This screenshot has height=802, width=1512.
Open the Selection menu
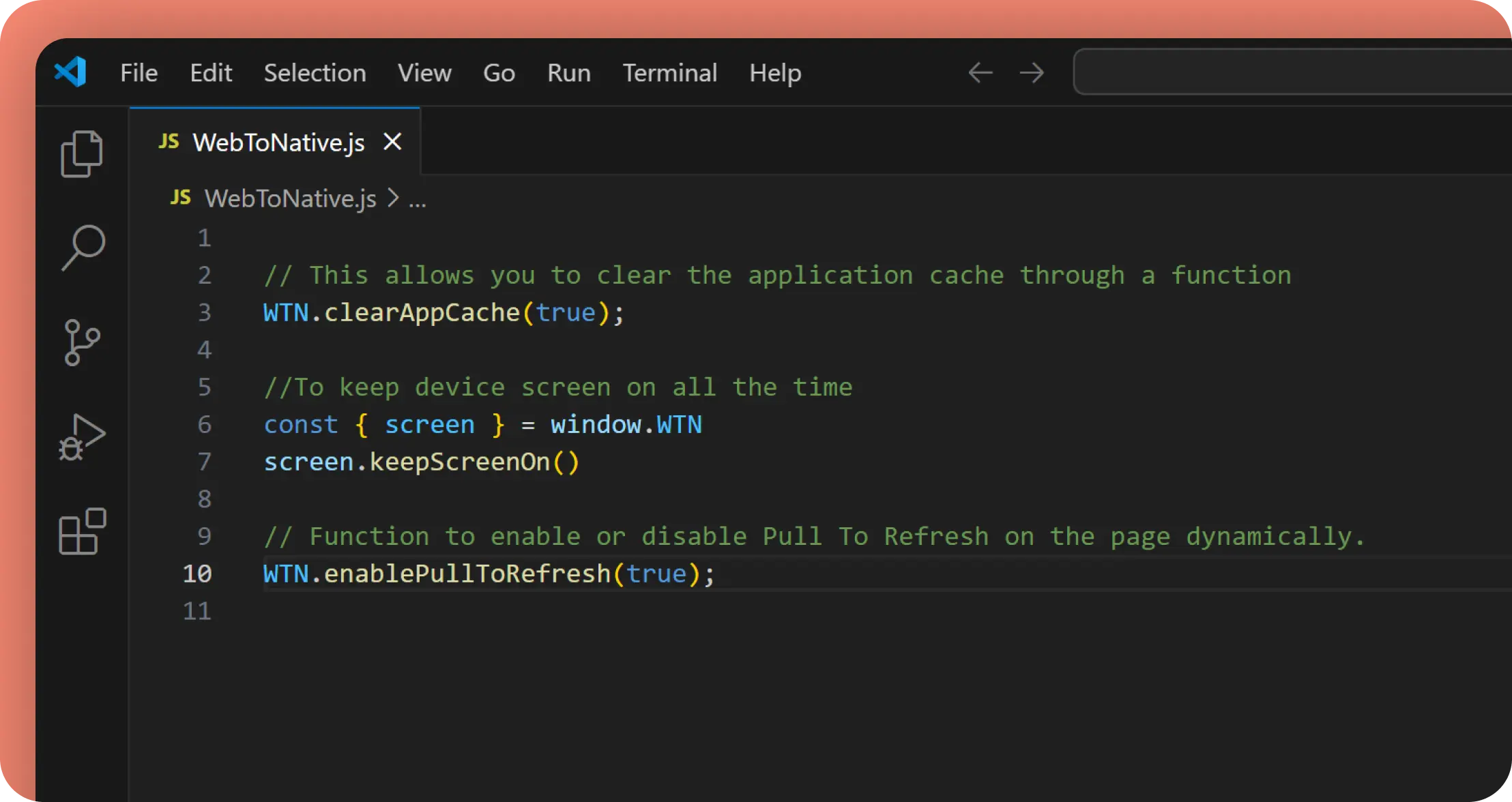315,72
